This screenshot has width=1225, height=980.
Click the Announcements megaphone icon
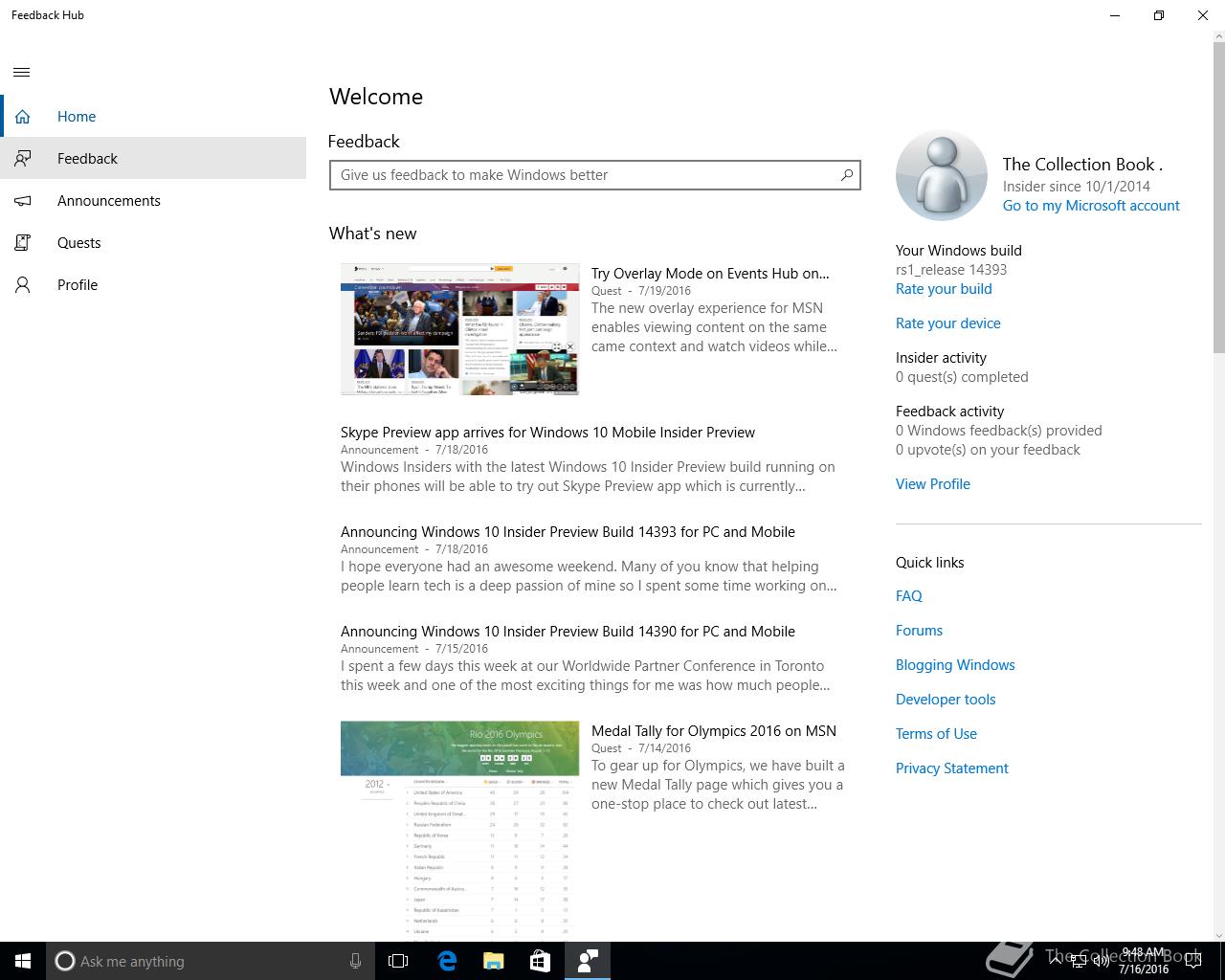pos(22,201)
